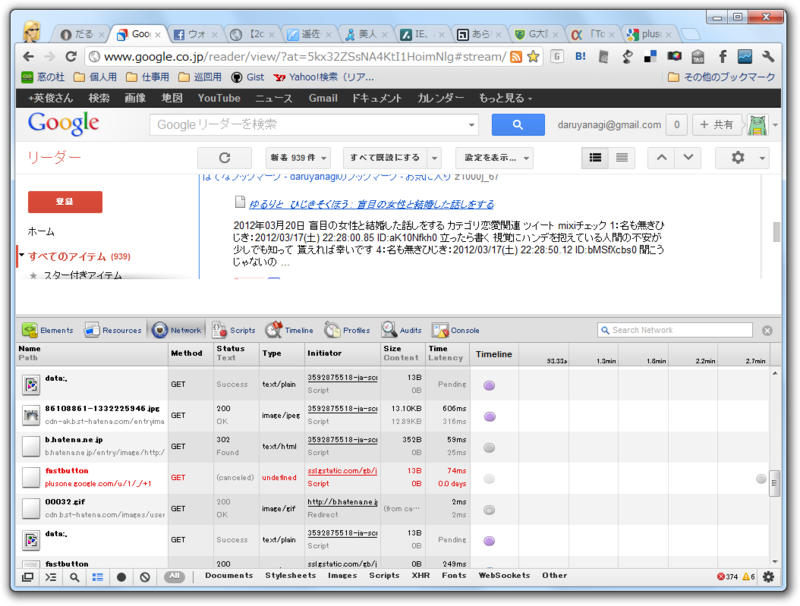This screenshot has height=606, width=800.
Task: Open the Timeline panel in DevTools
Action: click(289, 330)
